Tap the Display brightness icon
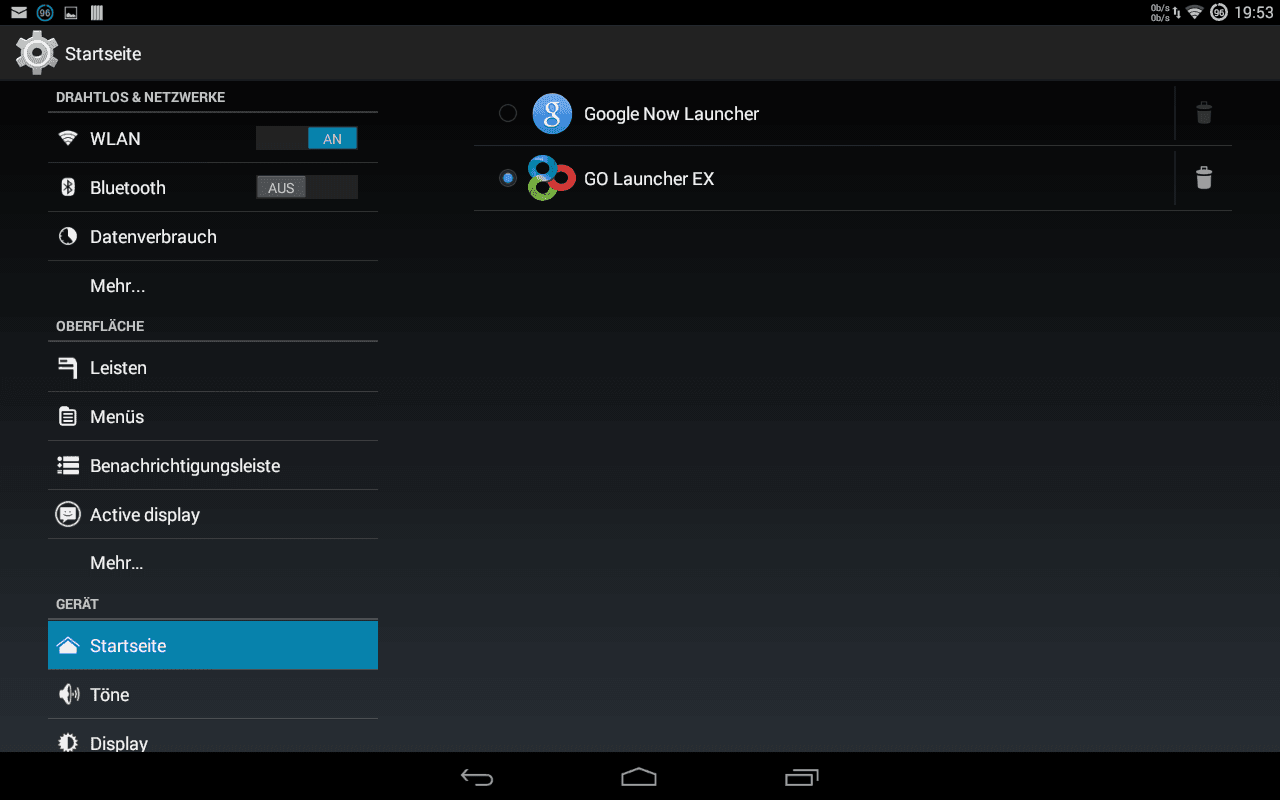 (68, 743)
